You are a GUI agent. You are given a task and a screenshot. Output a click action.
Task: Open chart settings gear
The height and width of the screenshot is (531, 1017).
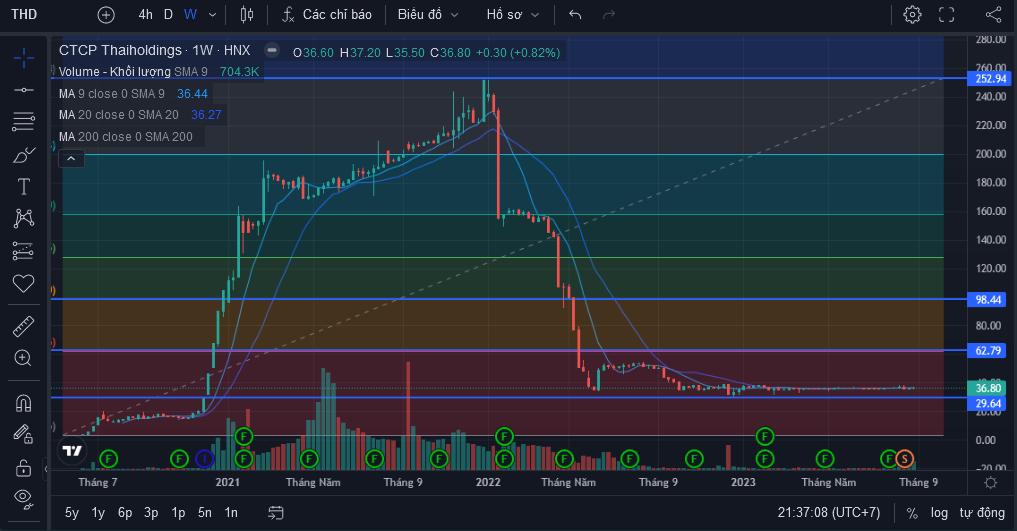coord(913,15)
